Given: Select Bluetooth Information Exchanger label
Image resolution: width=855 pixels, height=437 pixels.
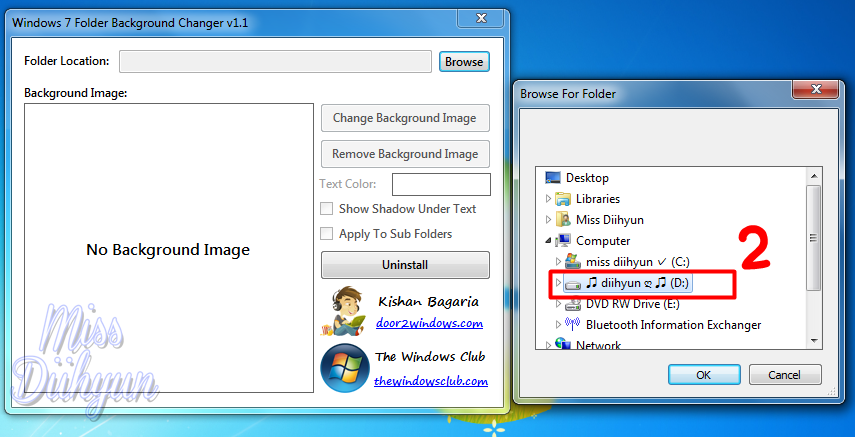Looking at the screenshot, I should [x=673, y=325].
